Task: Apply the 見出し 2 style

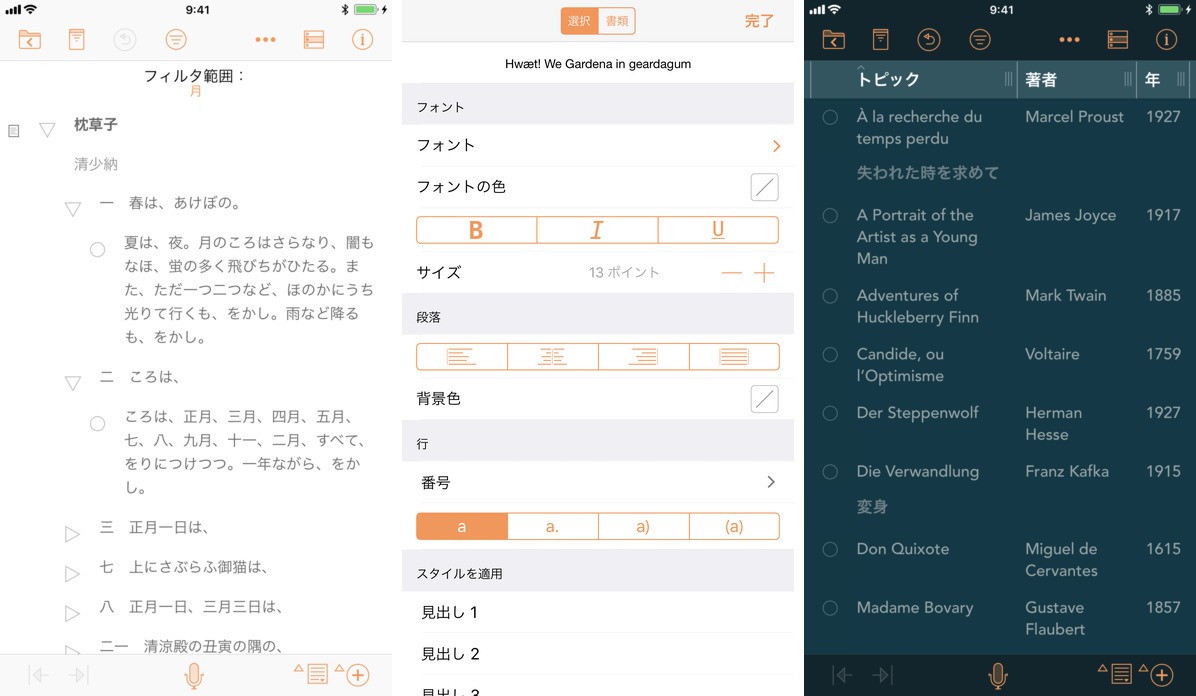Action: tap(597, 654)
